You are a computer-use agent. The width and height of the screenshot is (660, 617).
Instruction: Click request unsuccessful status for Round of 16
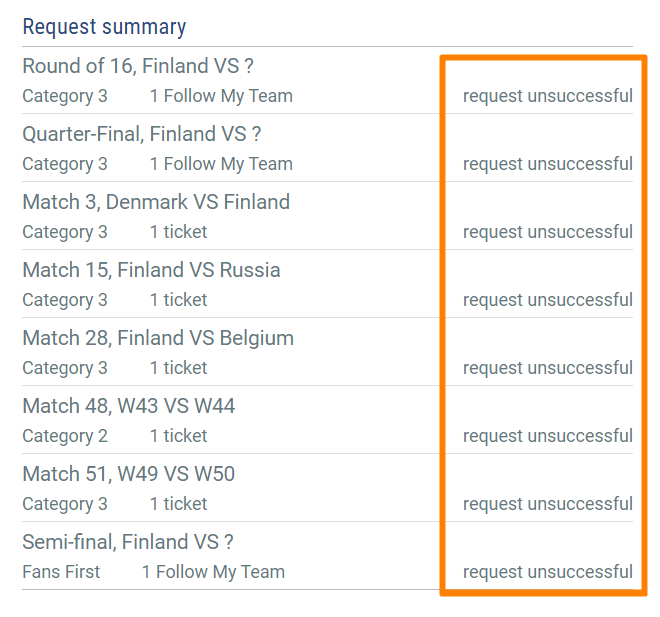click(548, 96)
